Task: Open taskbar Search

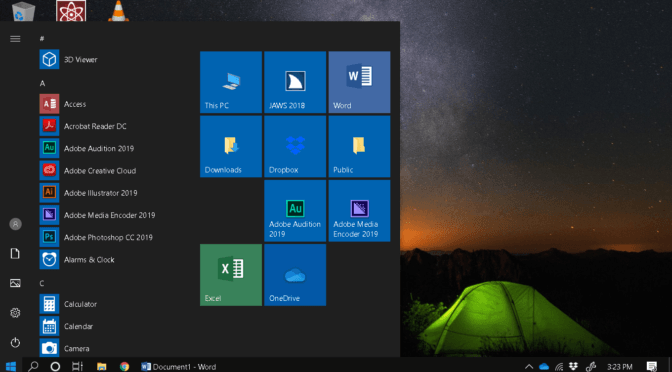Action: (x=33, y=366)
